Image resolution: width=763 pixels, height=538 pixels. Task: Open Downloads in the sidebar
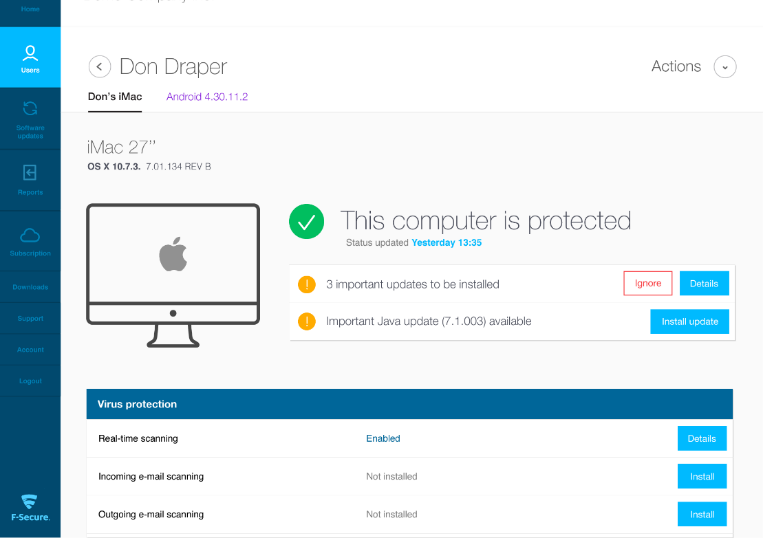pos(30,287)
